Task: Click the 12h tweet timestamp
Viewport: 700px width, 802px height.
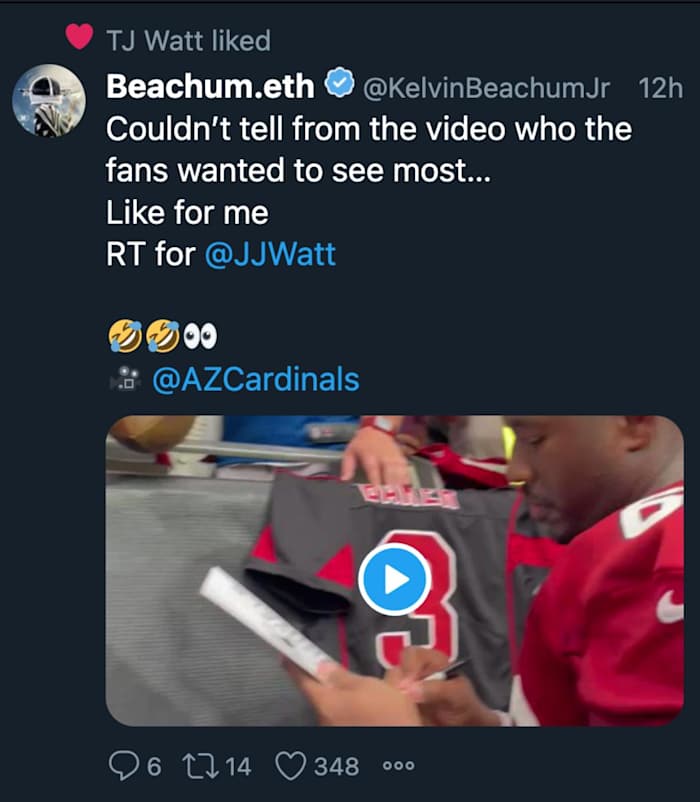Action: (x=660, y=88)
